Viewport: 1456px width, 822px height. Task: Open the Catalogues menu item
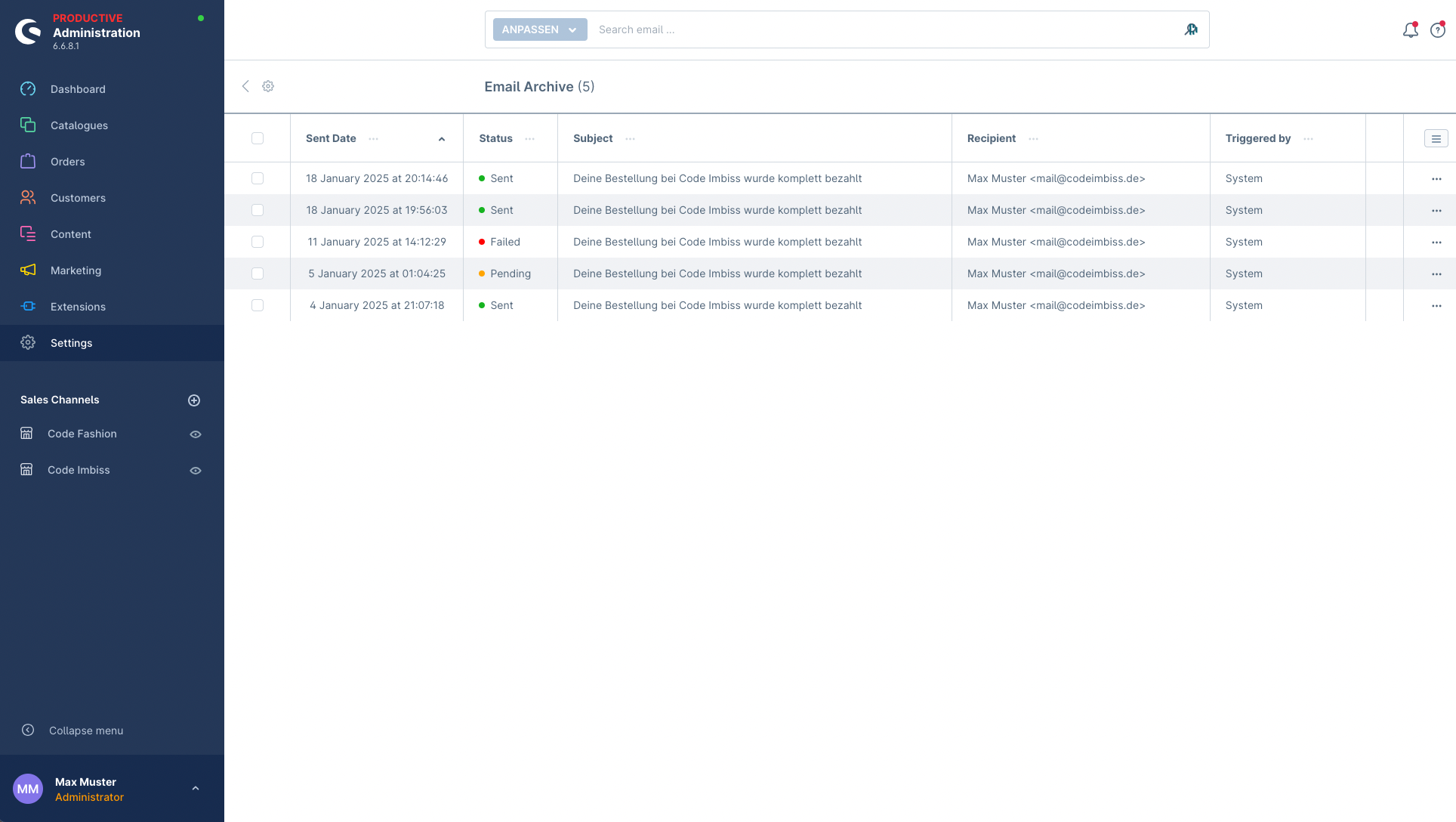click(112, 125)
